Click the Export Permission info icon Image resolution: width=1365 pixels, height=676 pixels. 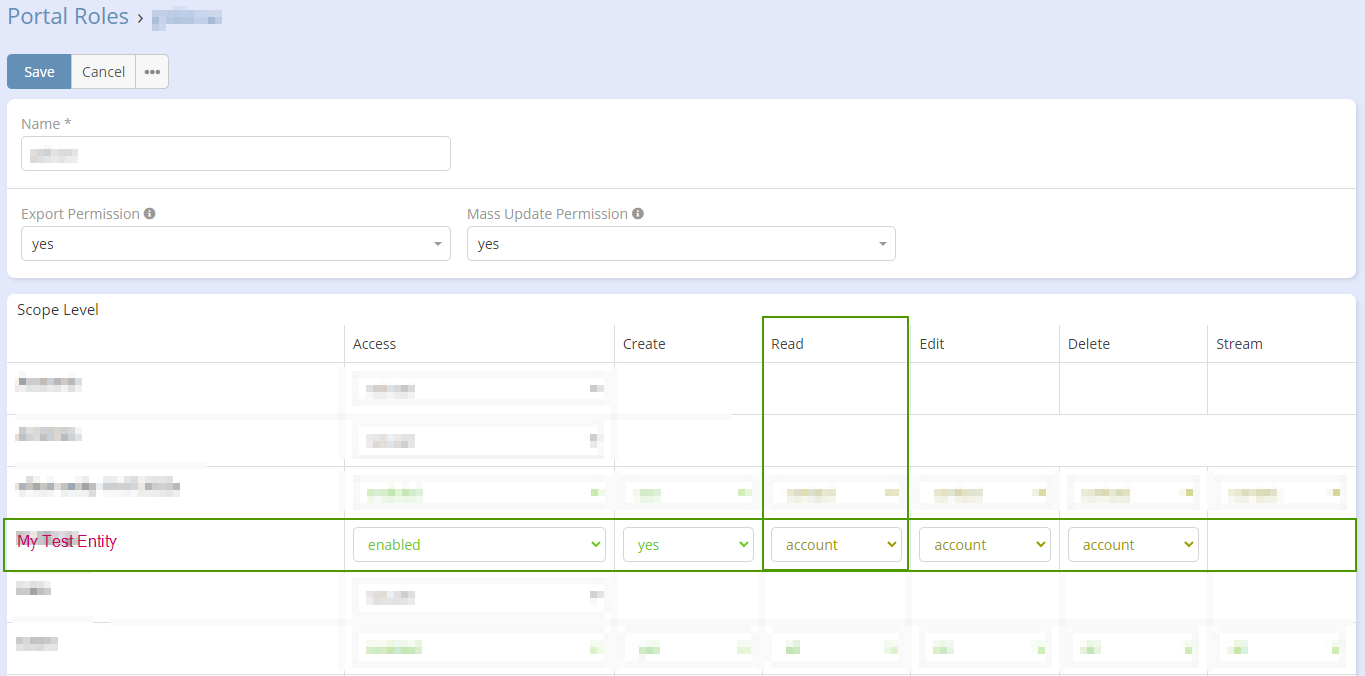pyautogui.click(x=149, y=214)
